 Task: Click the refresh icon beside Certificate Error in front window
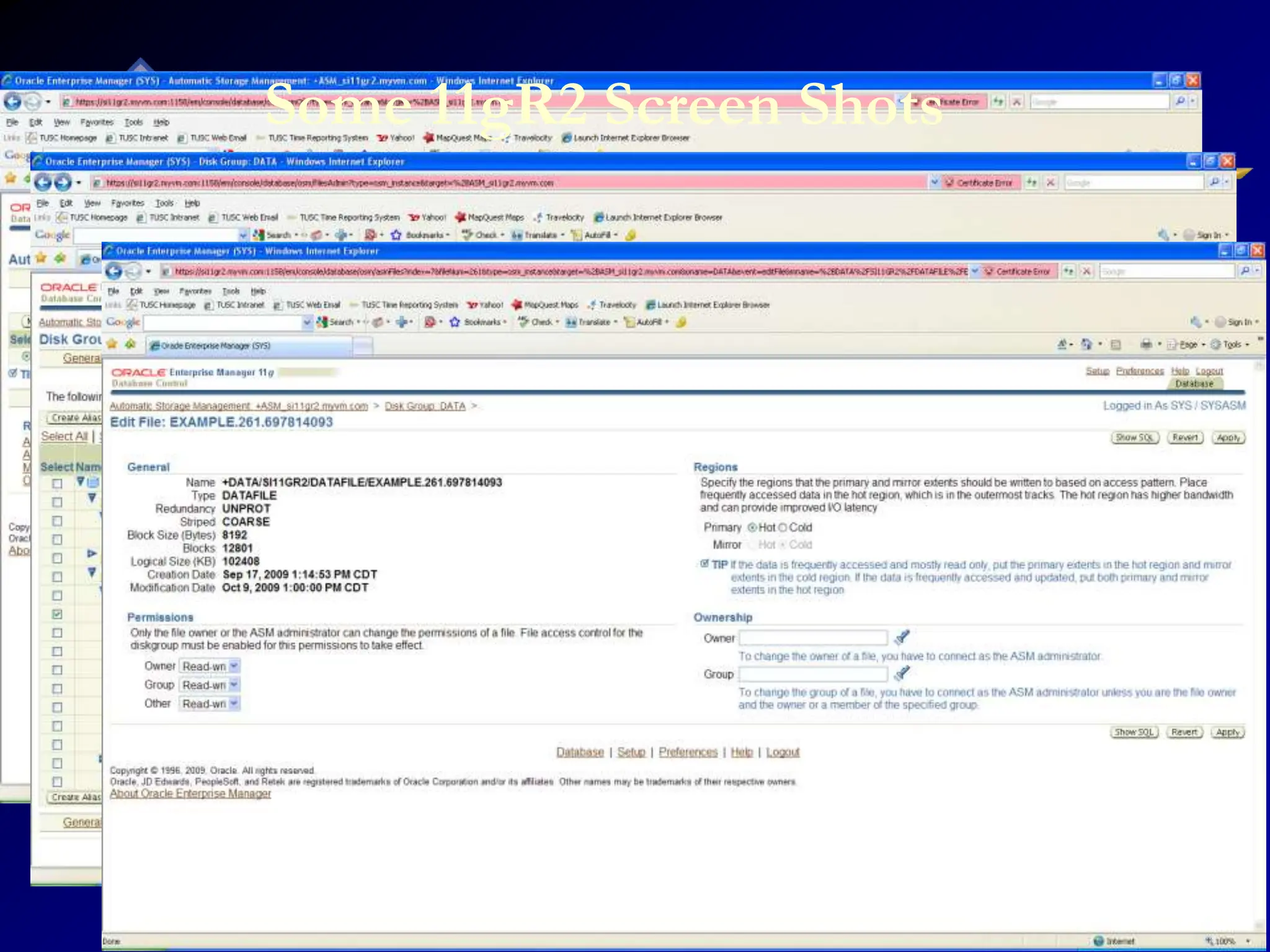pos(1068,271)
